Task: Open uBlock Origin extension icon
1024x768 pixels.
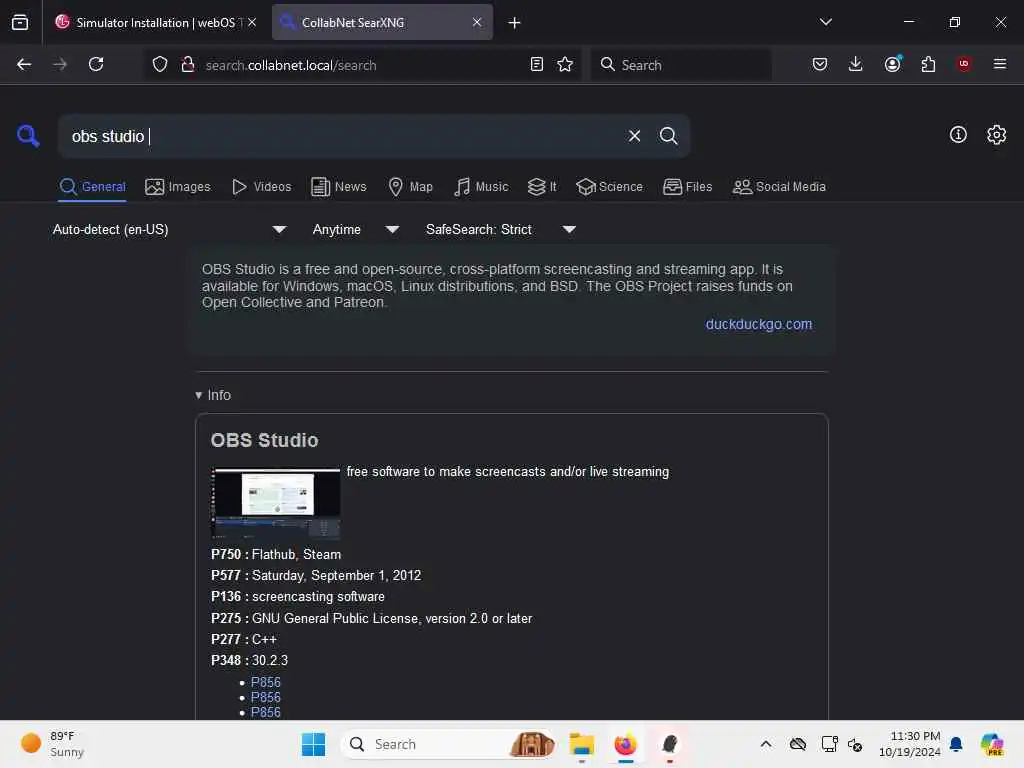Action: pos(964,64)
